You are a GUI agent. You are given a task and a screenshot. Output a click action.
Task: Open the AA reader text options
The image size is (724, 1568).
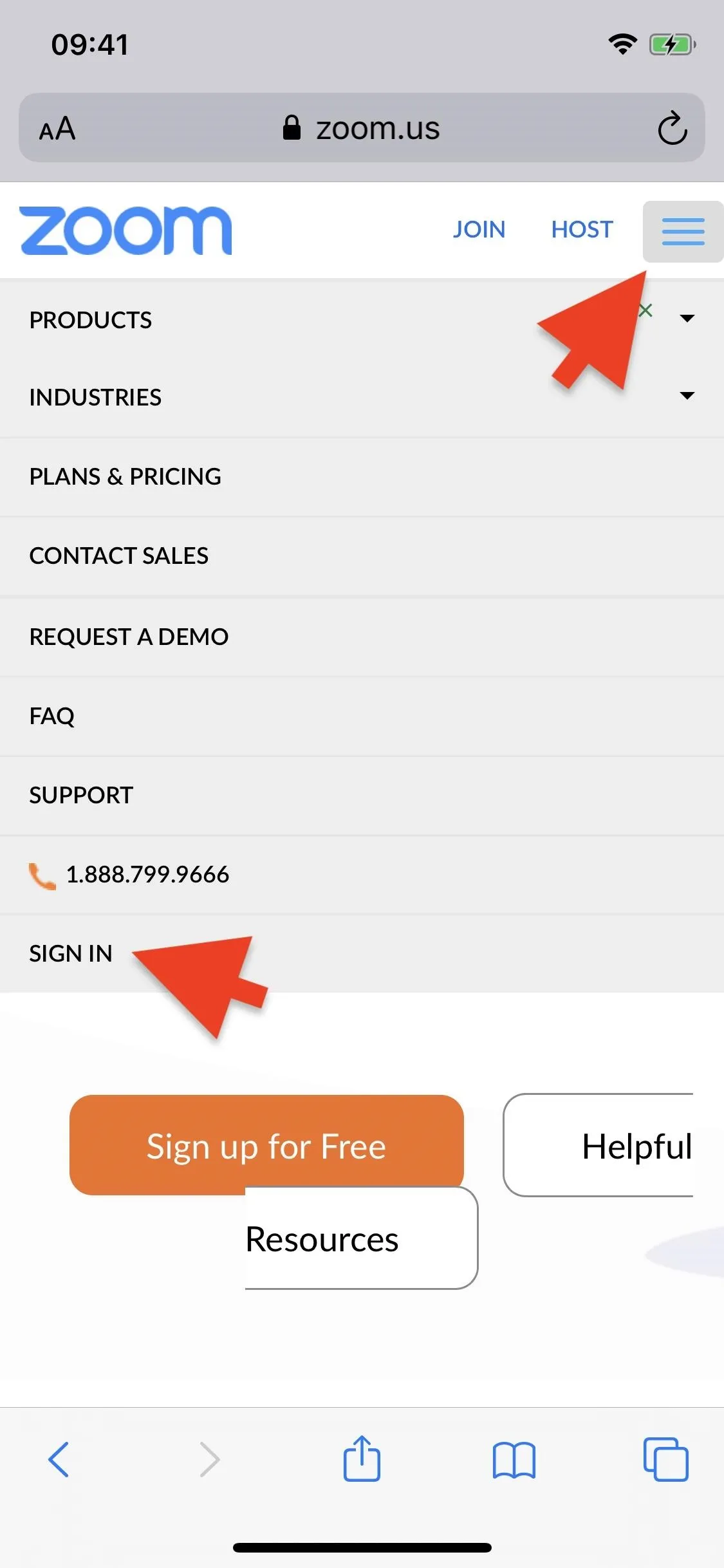tap(57, 129)
